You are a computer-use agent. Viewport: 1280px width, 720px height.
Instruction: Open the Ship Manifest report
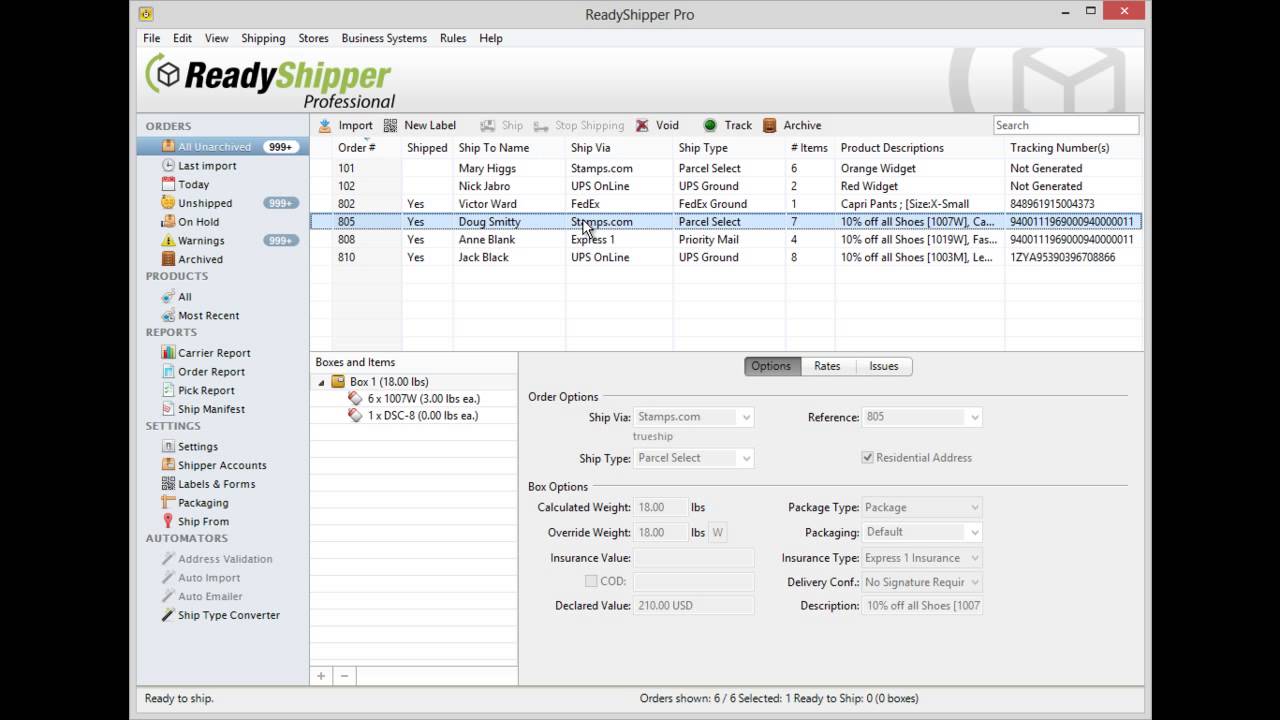pos(211,409)
